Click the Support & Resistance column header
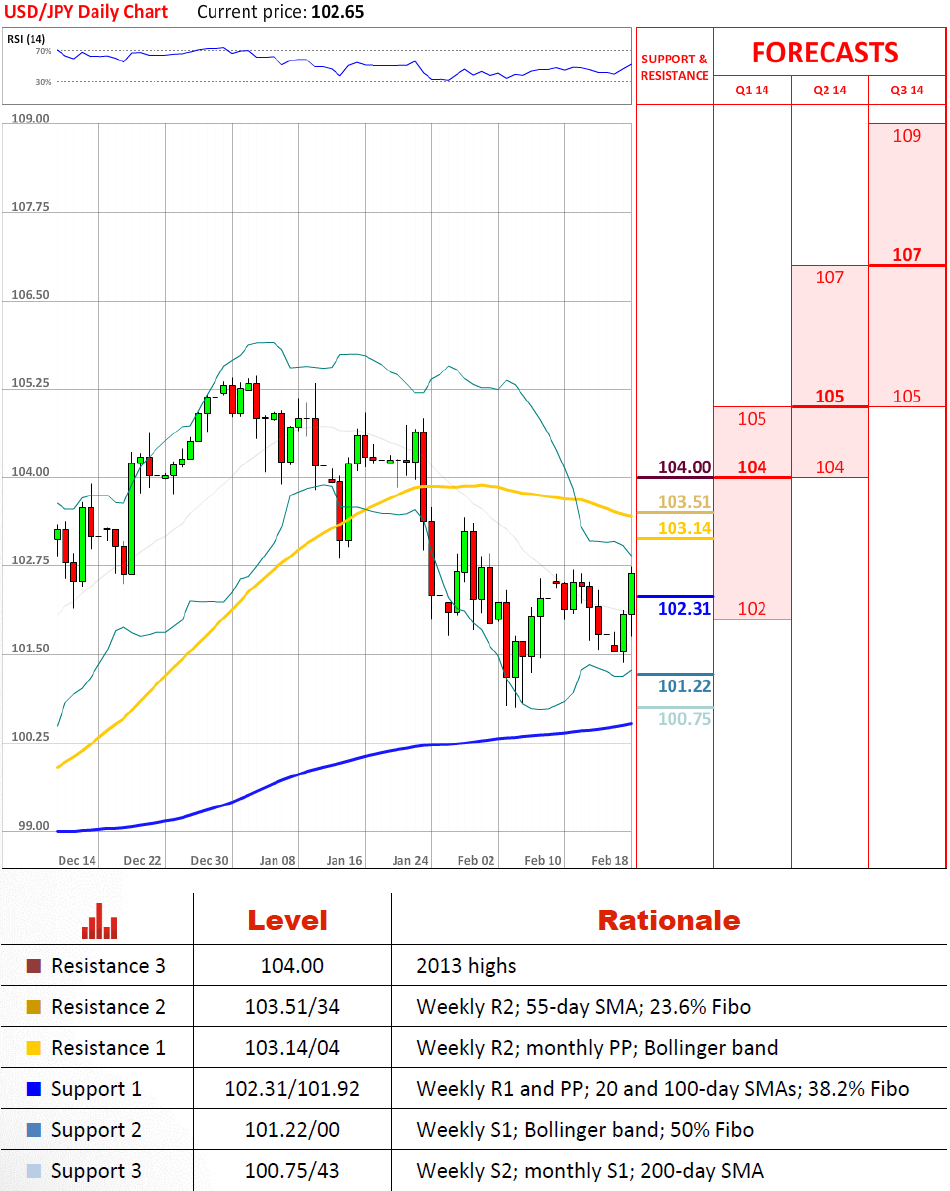Viewport: 950px width, 1191px height. [x=674, y=67]
